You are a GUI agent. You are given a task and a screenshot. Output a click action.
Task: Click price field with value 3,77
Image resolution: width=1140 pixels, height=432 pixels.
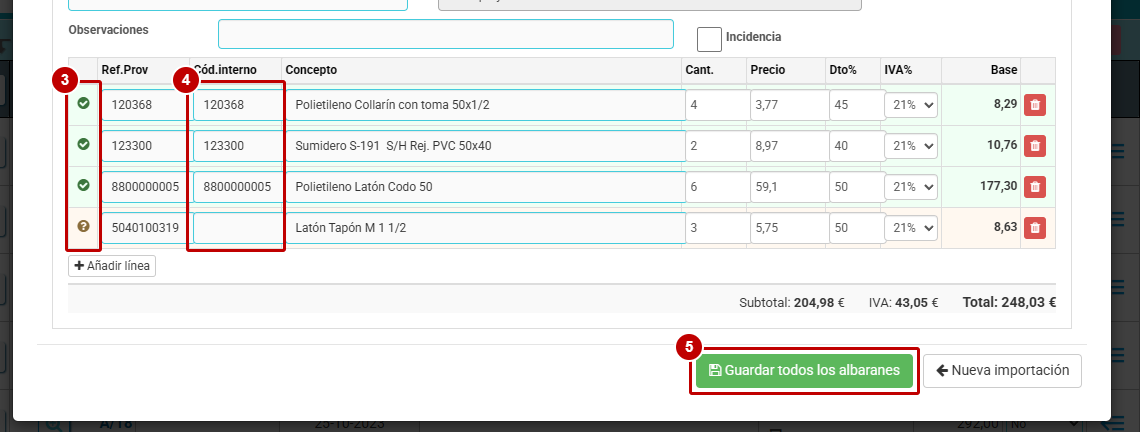point(789,105)
